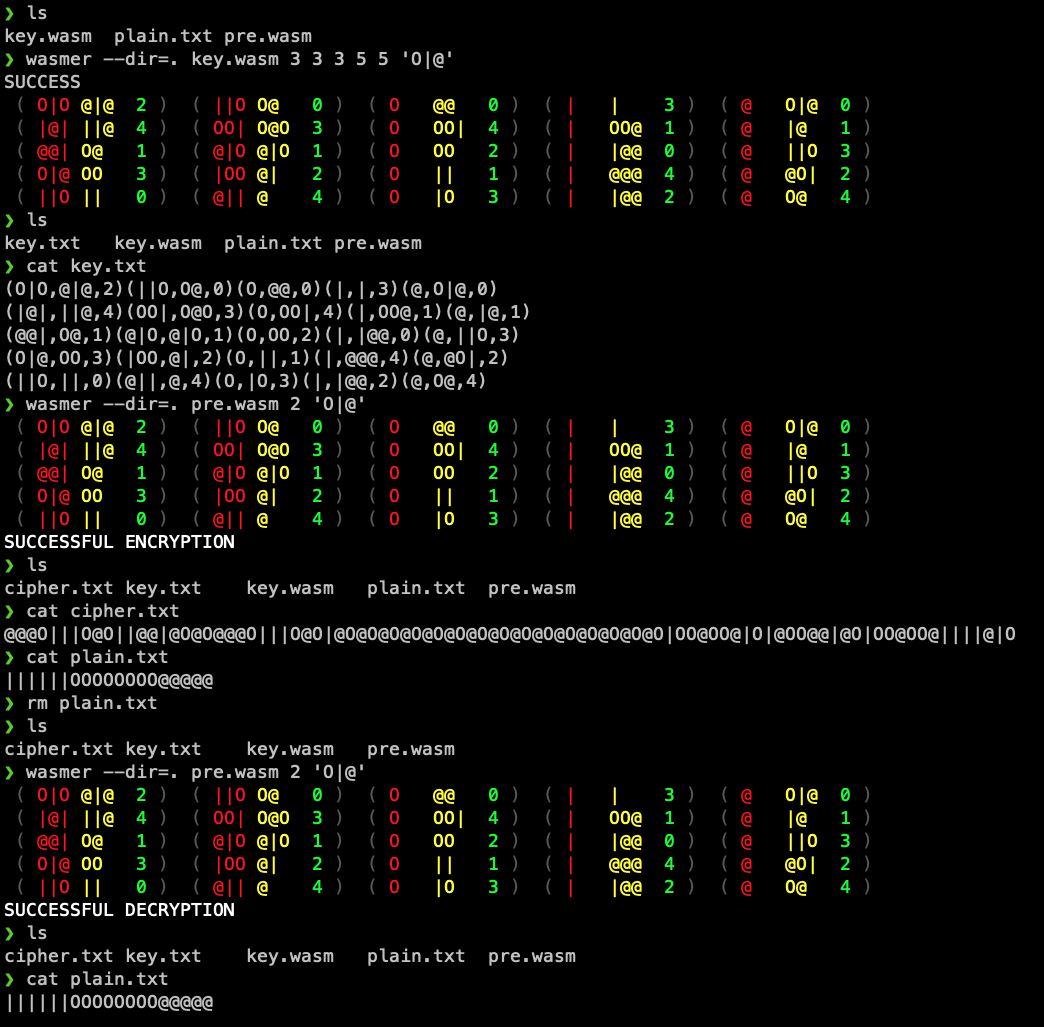
Task: Click the closing parenthesis after '0@ 4'
Action: pos(868,196)
